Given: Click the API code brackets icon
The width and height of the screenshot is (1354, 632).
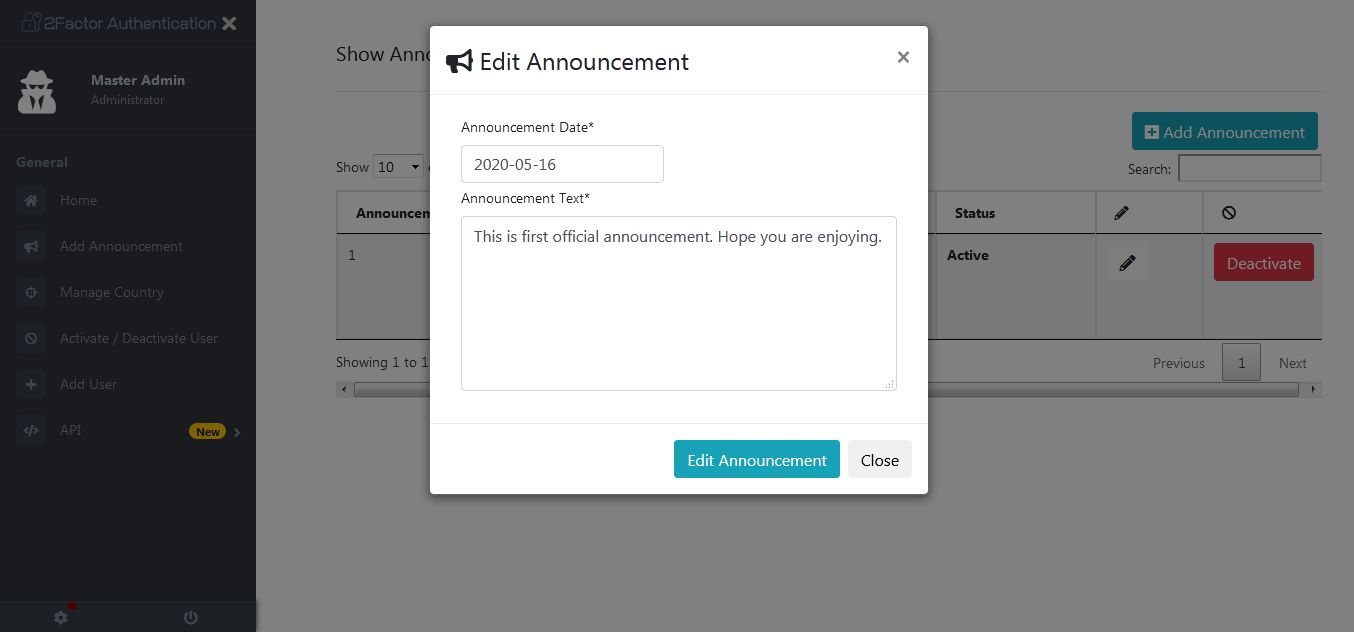Looking at the screenshot, I should (31, 430).
